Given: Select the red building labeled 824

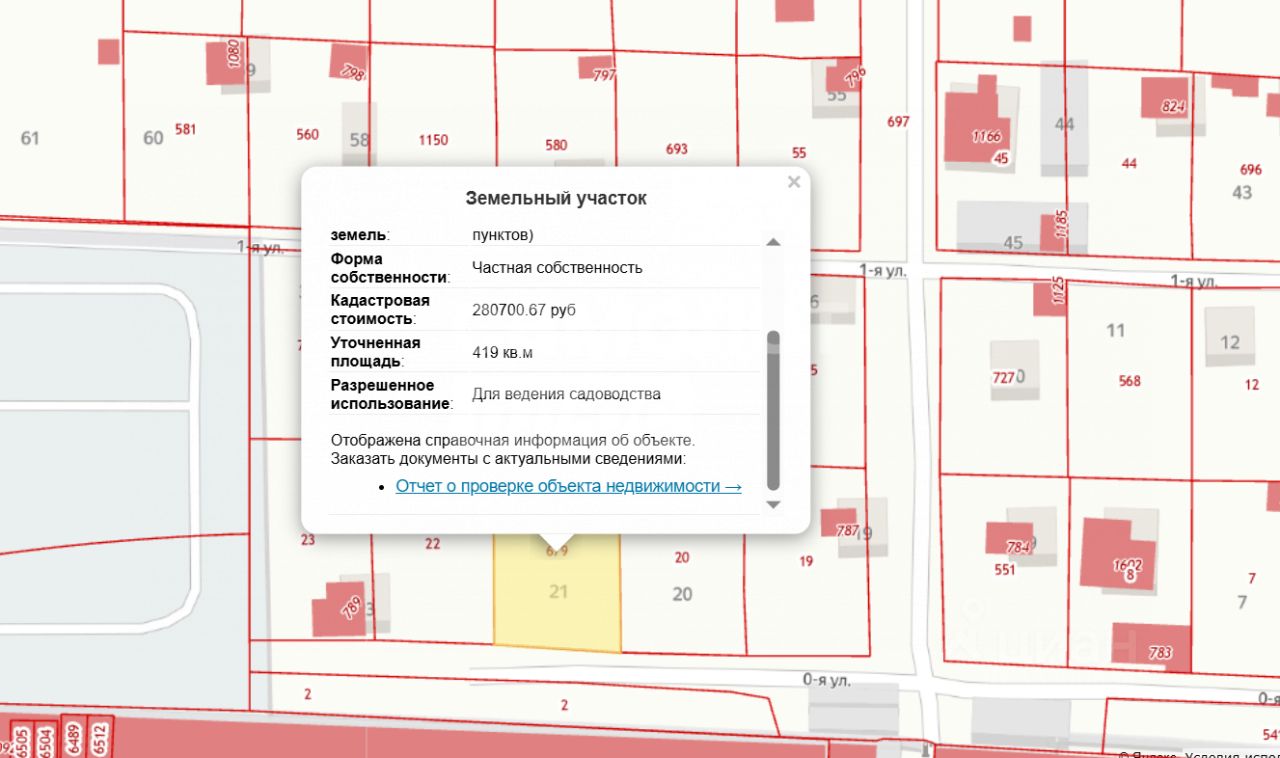Looking at the screenshot, I should pos(1164,98).
